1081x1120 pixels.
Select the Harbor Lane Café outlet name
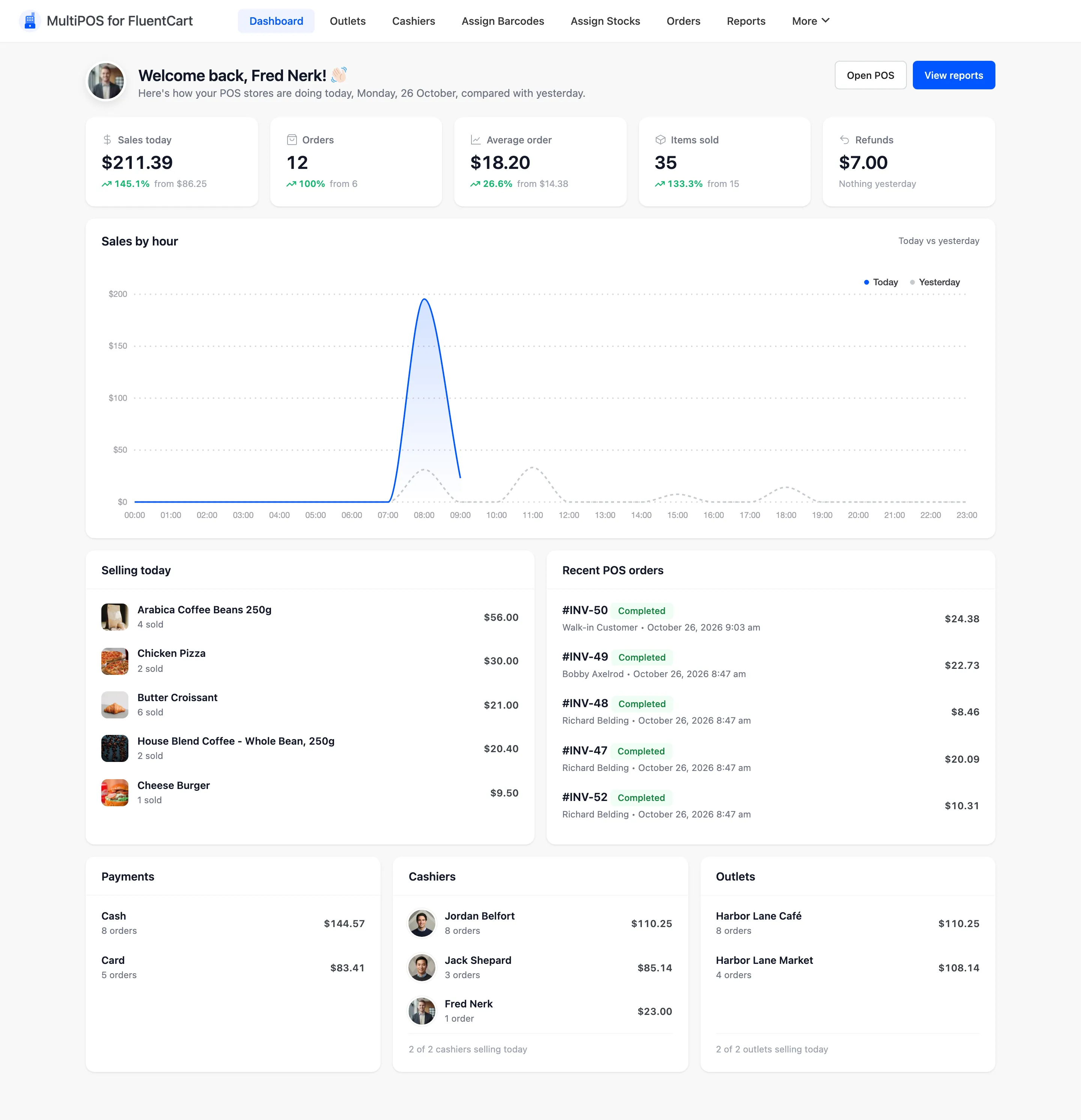pos(758,916)
